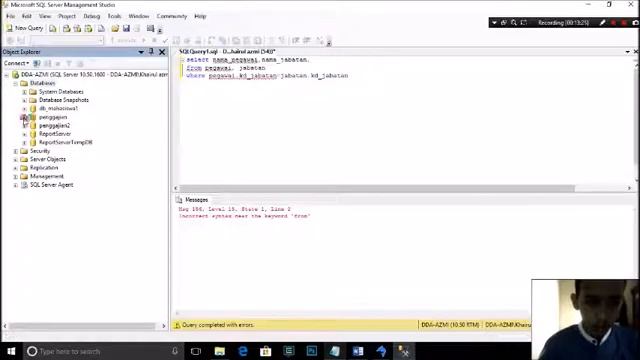This screenshot has width=640, height=360.
Task: Open the File menu
Action: 11,16
